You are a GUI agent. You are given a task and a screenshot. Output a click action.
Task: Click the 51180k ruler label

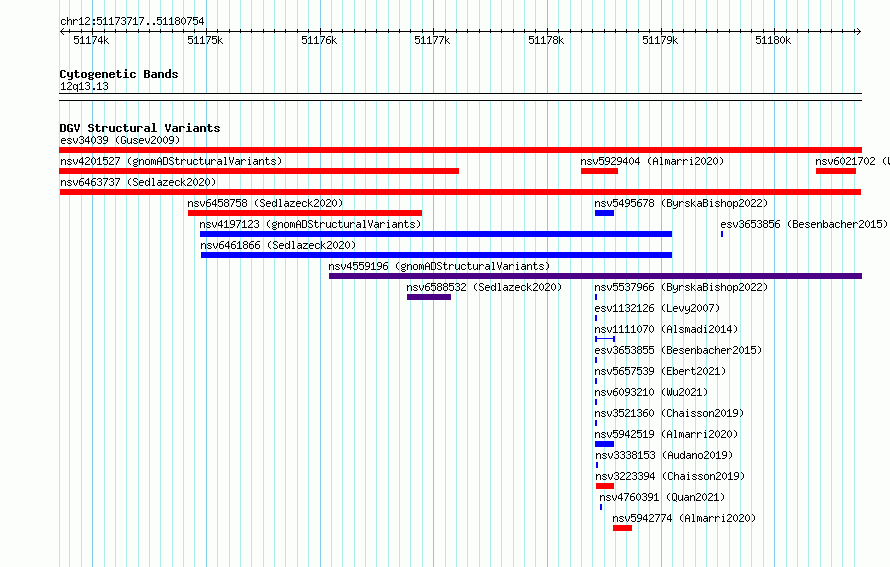[773, 40]
